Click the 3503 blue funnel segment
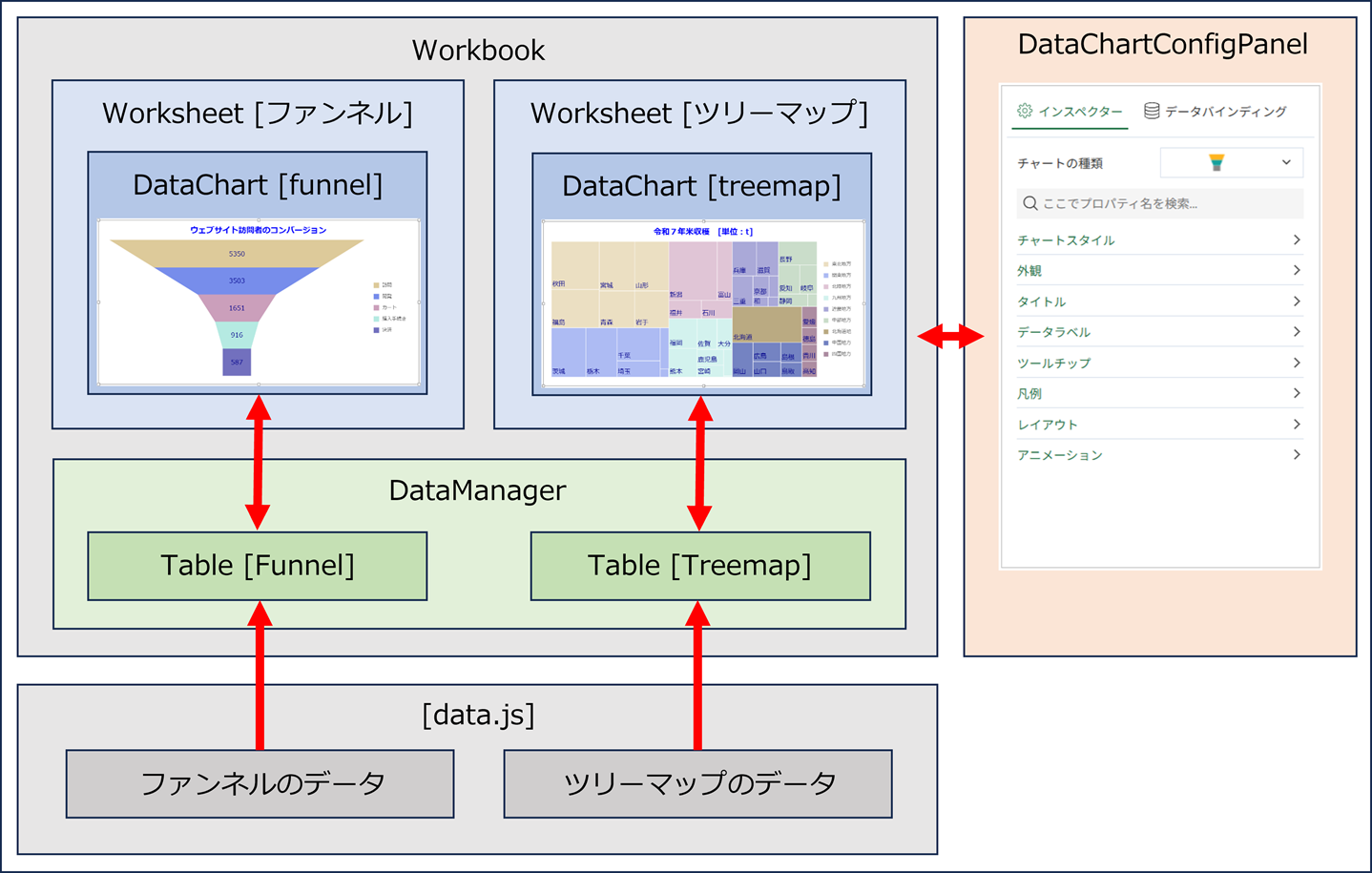The width and height of the screenshot is (1372, 873). (x=237, y=281)
